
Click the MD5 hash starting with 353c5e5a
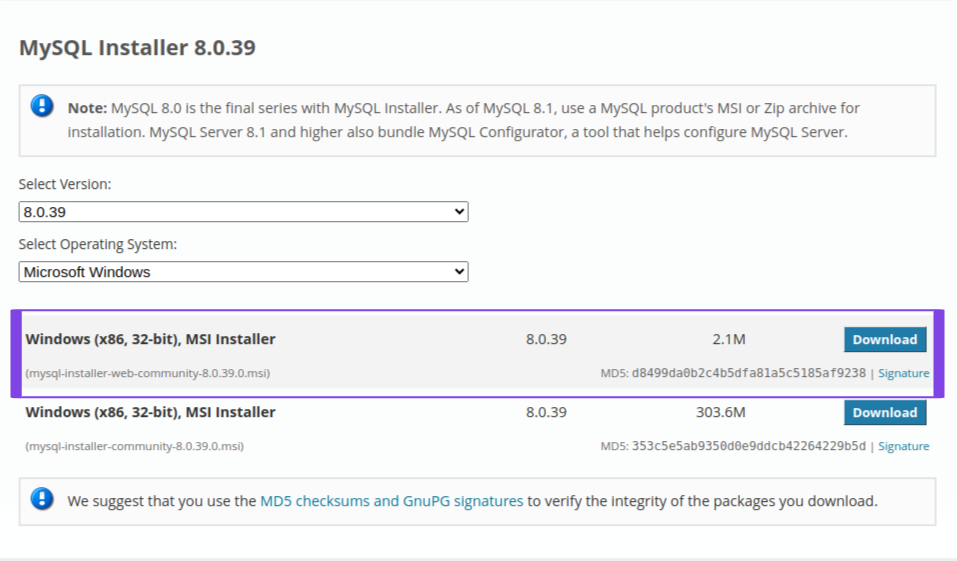click(748, 447)
